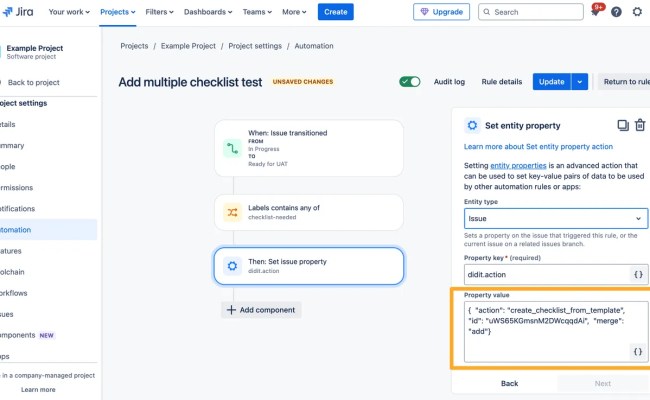Click the Add multiple checklist test title

click(x=190, y=82)
